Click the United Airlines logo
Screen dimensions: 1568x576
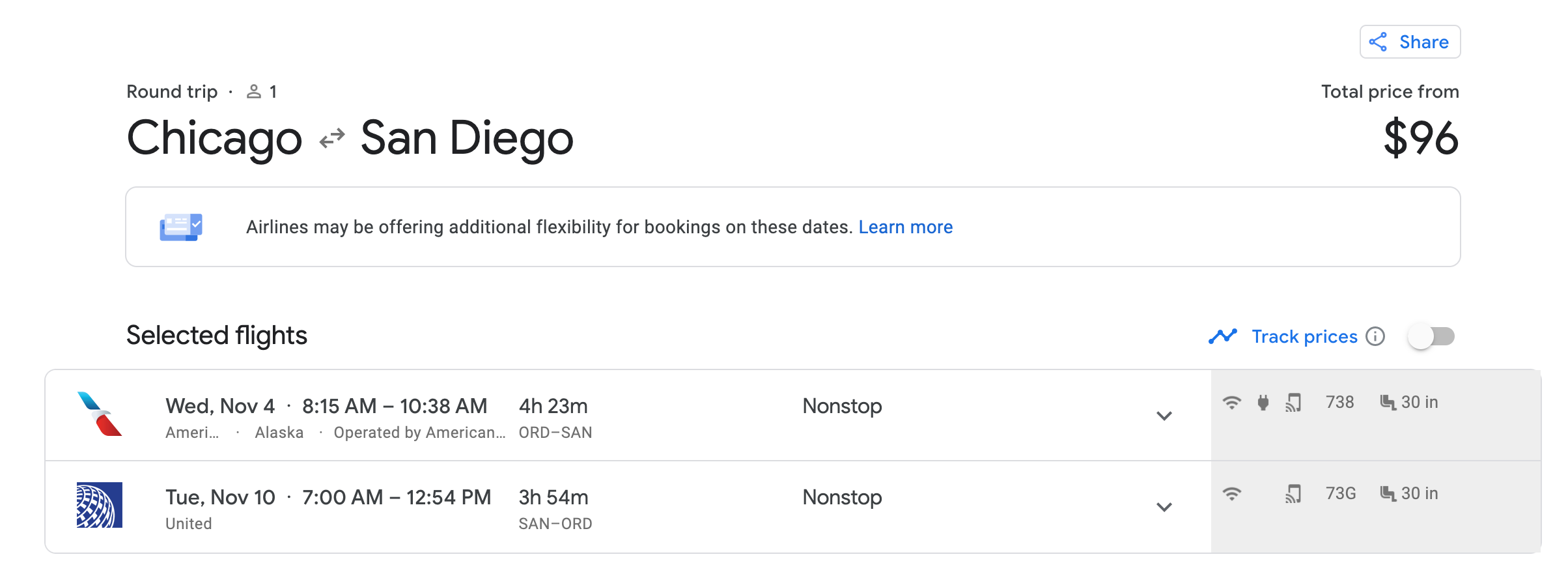[x=100, y=505]
